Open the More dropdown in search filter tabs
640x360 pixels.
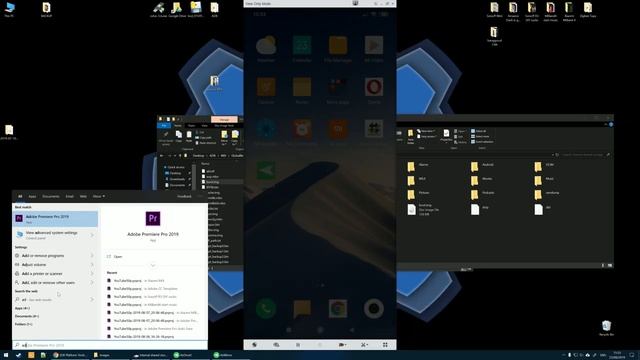[x=98, y=196]
